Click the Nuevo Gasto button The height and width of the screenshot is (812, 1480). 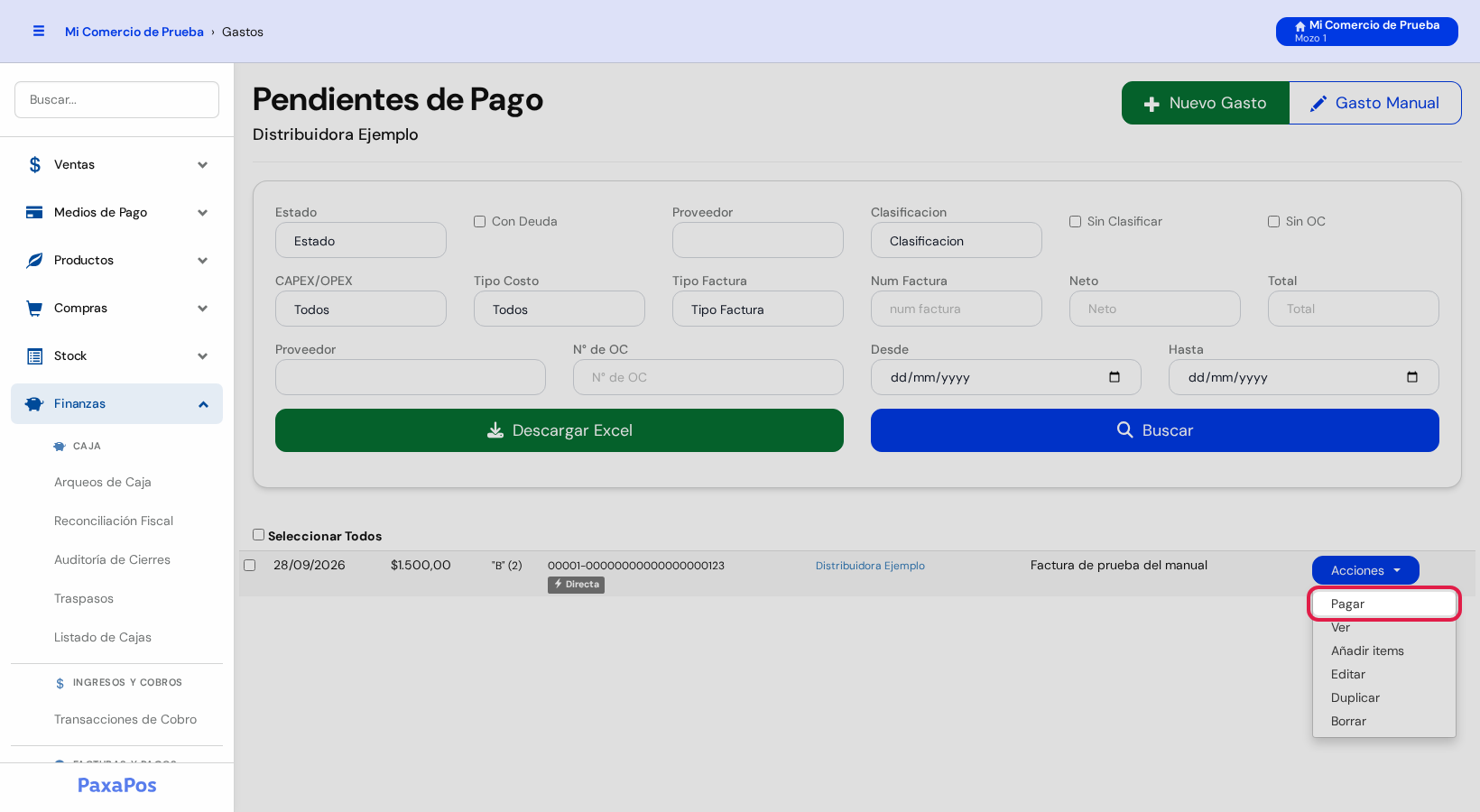pos(1206,103)
